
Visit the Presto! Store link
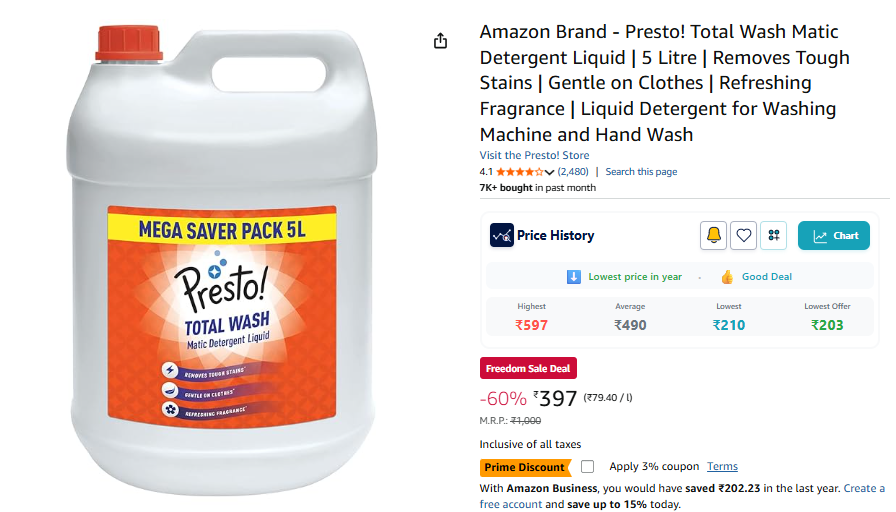click(x=534, y=155)
